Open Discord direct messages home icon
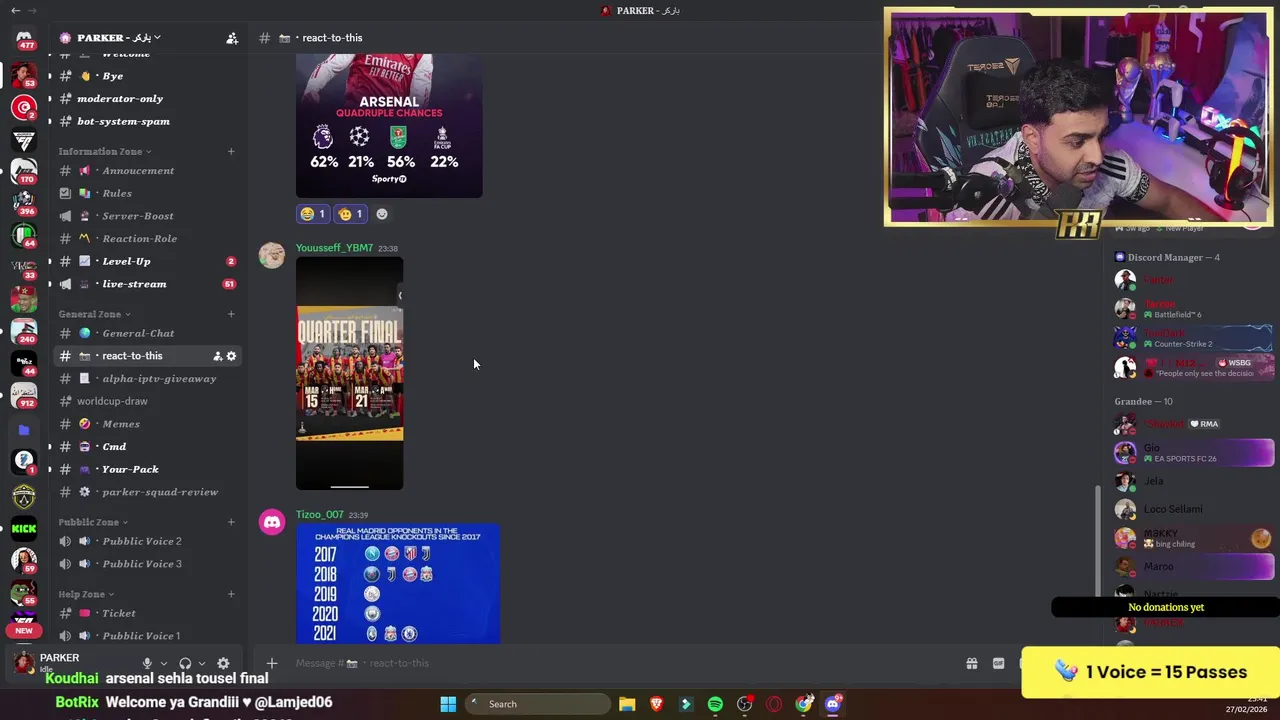The image size is (1280, 720). 24,40
